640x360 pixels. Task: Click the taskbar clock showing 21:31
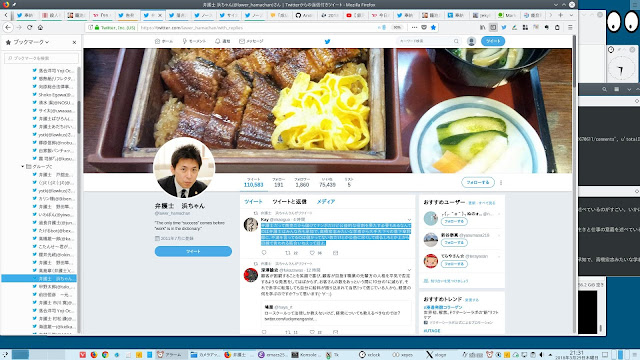pyautogui.click(x=576, y=355)
